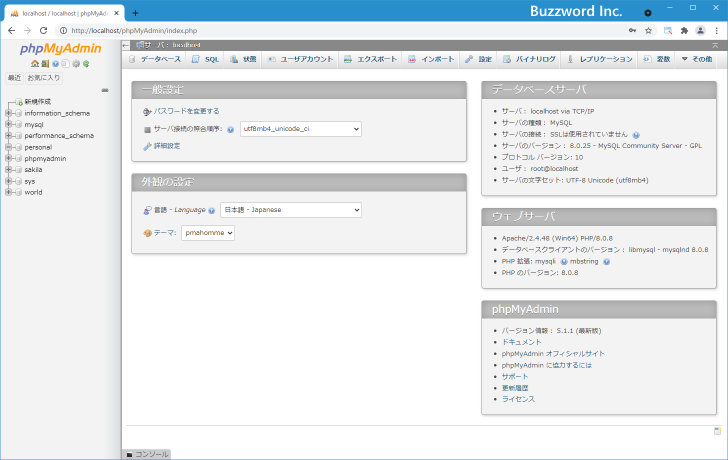728x460 pixels.
Task: Open the ライセンス link
Action: pyautogui.click(x=518, y=399)
